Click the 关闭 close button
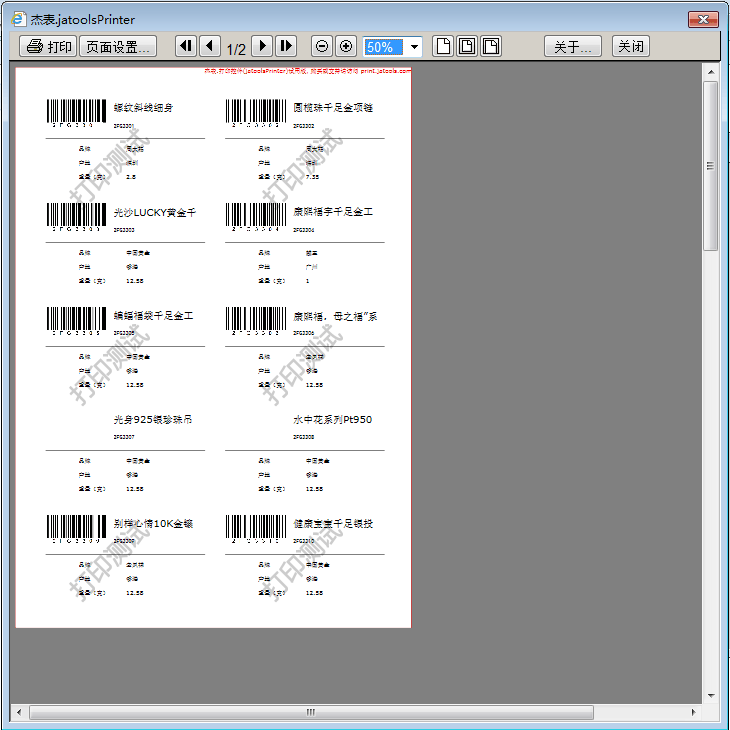Viewport: 730px width, 730px height. click(631, 46)
